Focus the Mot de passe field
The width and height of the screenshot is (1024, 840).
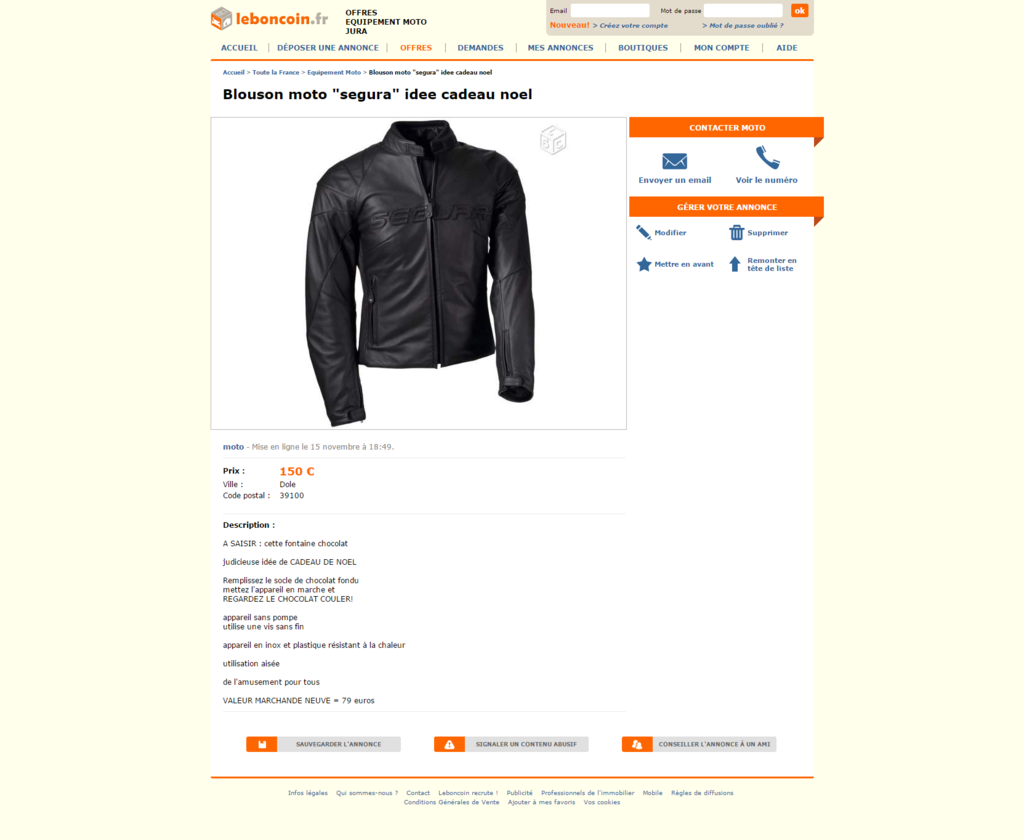click(743, 10)
